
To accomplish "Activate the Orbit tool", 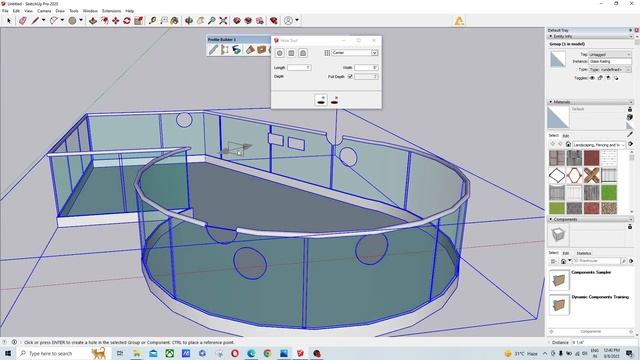I will click(189, 20).
